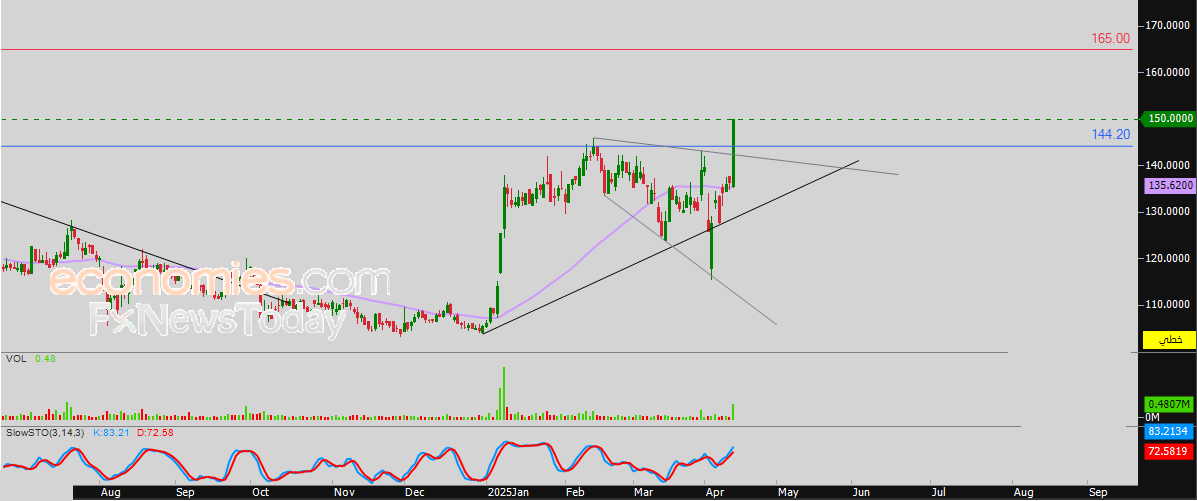Screen dimensions: 1197x501
Task: Click the SlowSTO(3,14,3) indicator title
Action: coord(44,433)
